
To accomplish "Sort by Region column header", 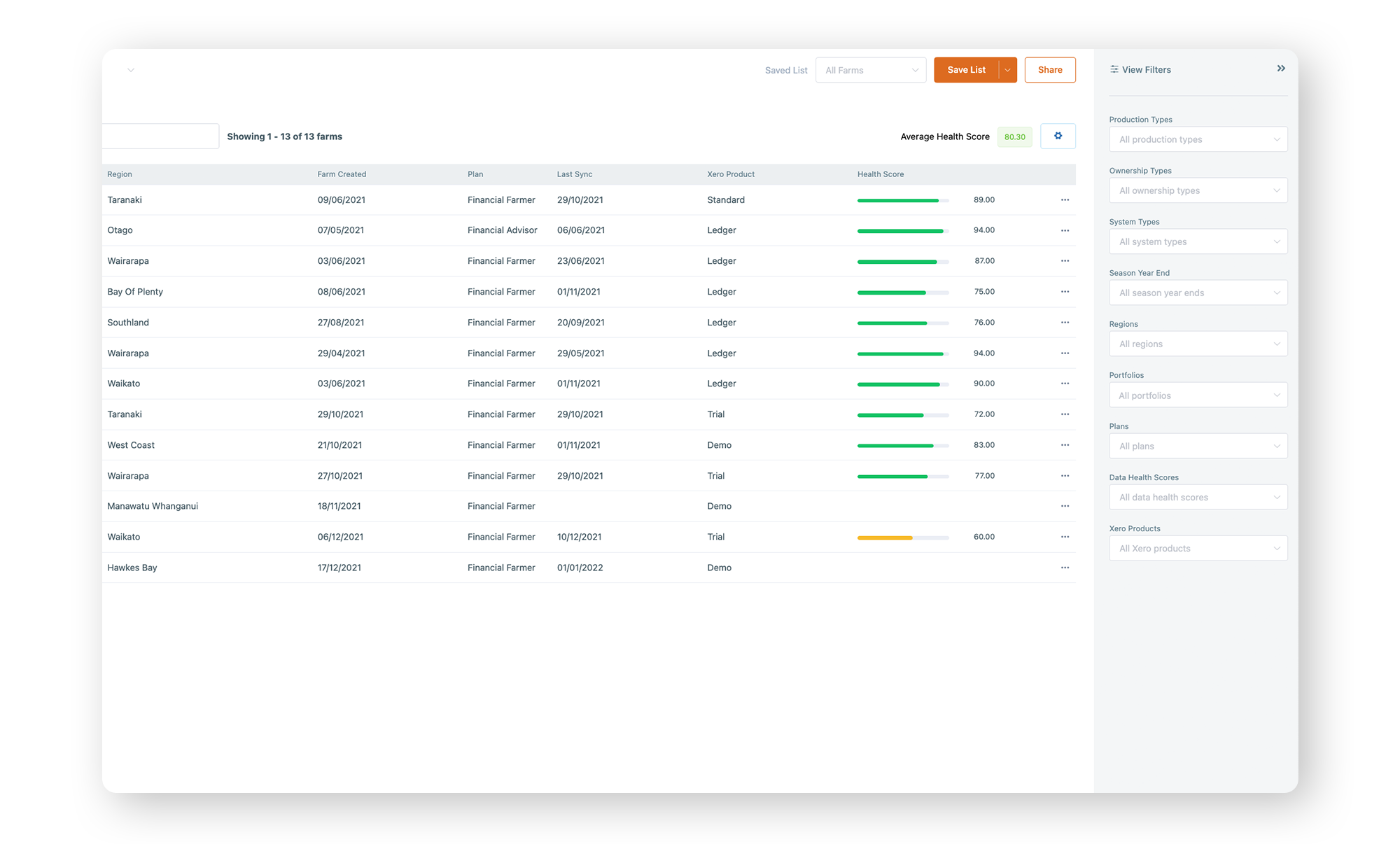I will click(120, 174).
